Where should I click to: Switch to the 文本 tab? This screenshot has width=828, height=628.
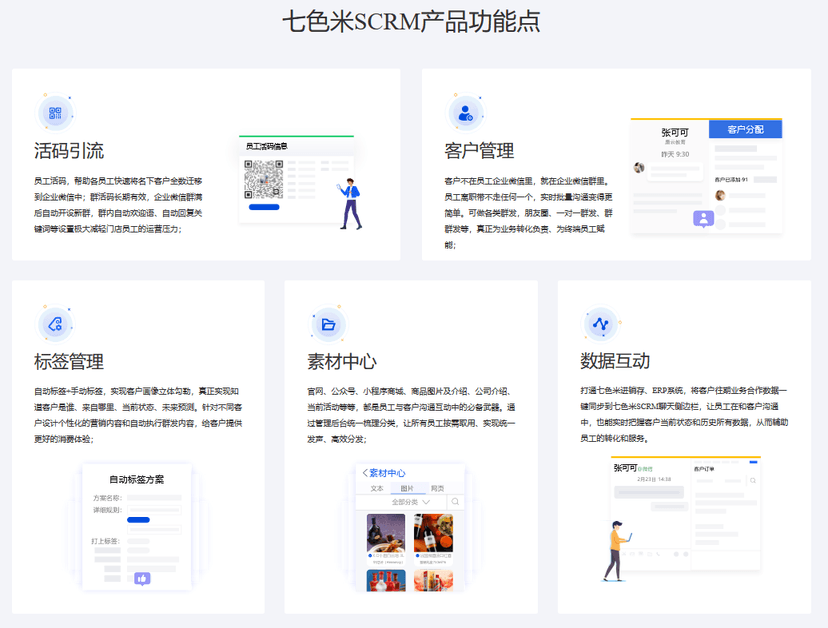[377, 489]
